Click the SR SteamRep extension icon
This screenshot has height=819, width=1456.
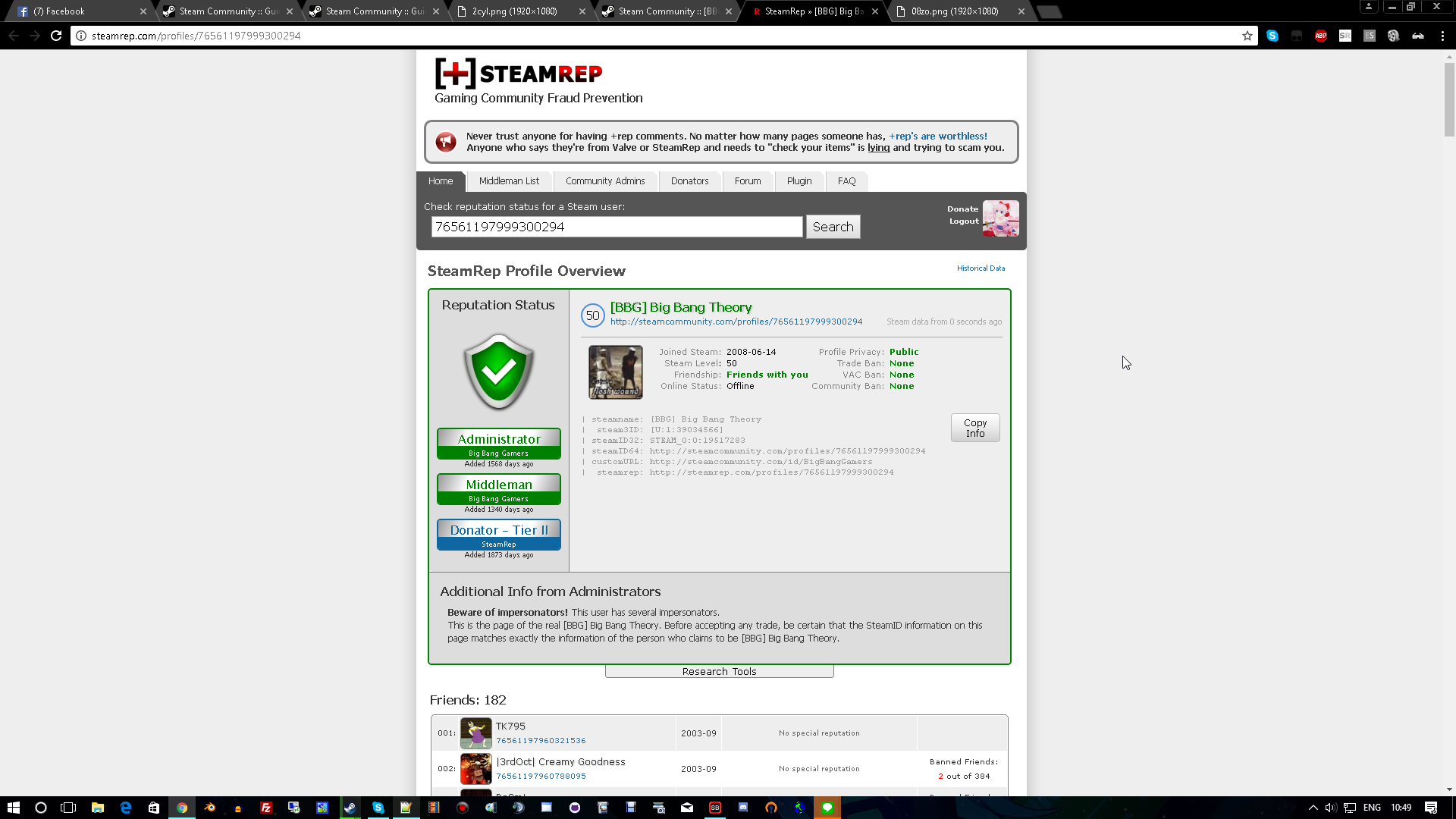tap(1345, 36)
